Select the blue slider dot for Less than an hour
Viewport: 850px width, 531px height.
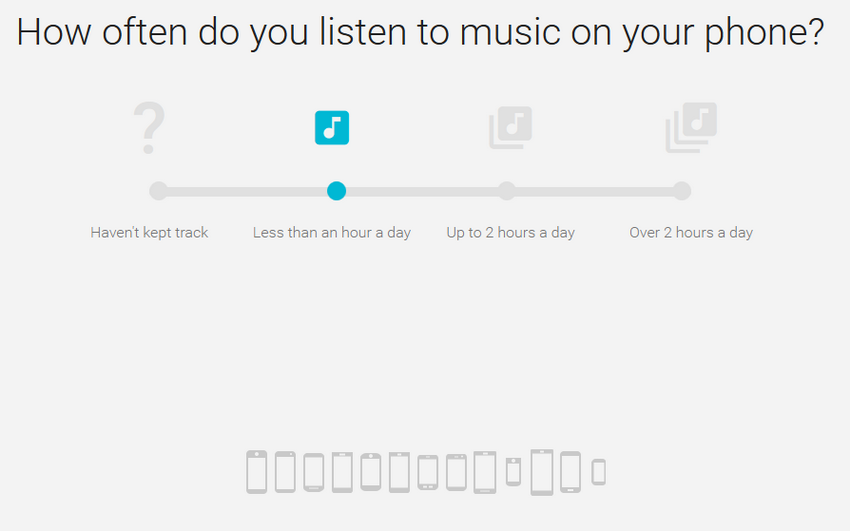click(337, 191)
